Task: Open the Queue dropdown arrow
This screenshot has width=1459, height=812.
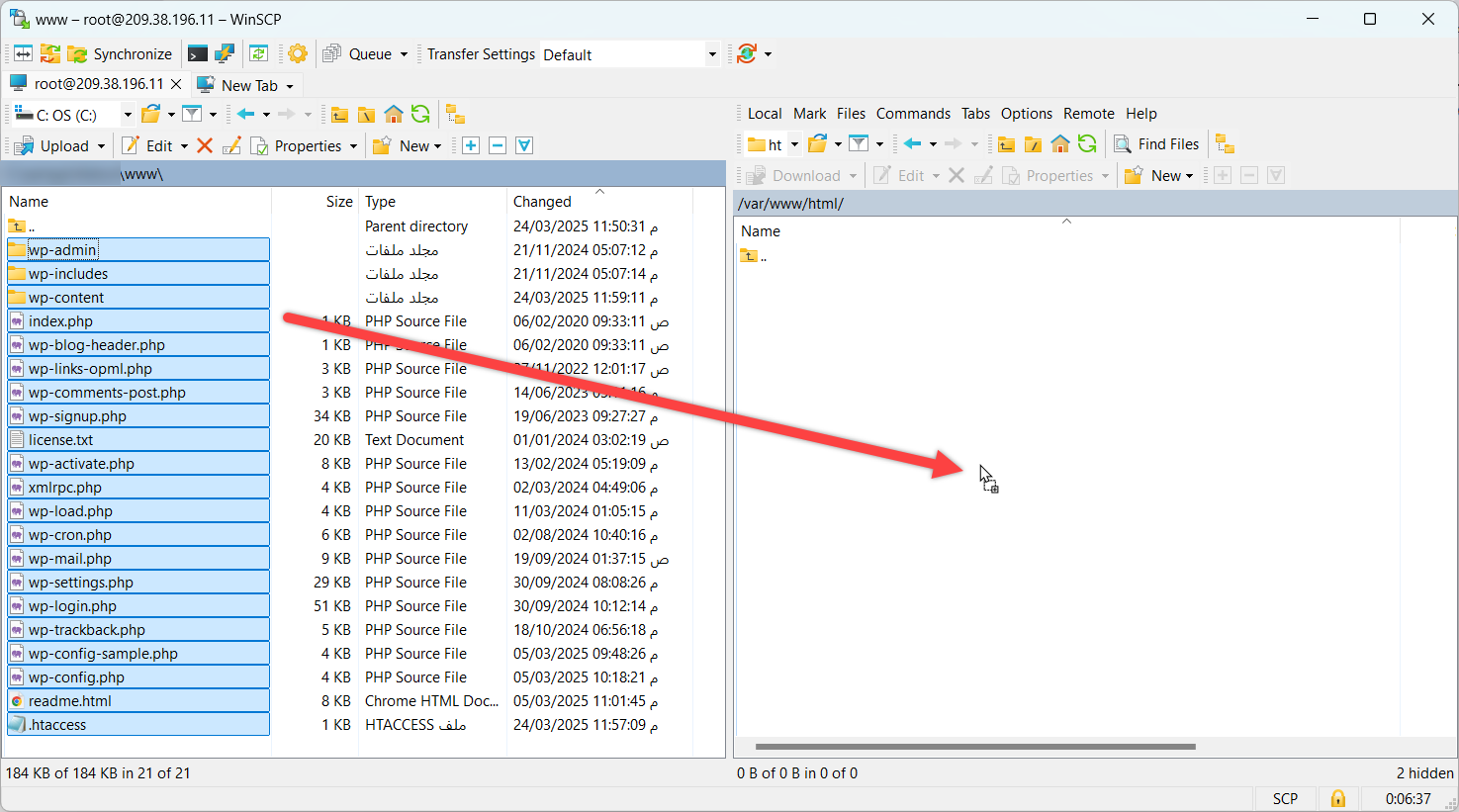Action: click(x=404, y=54)
